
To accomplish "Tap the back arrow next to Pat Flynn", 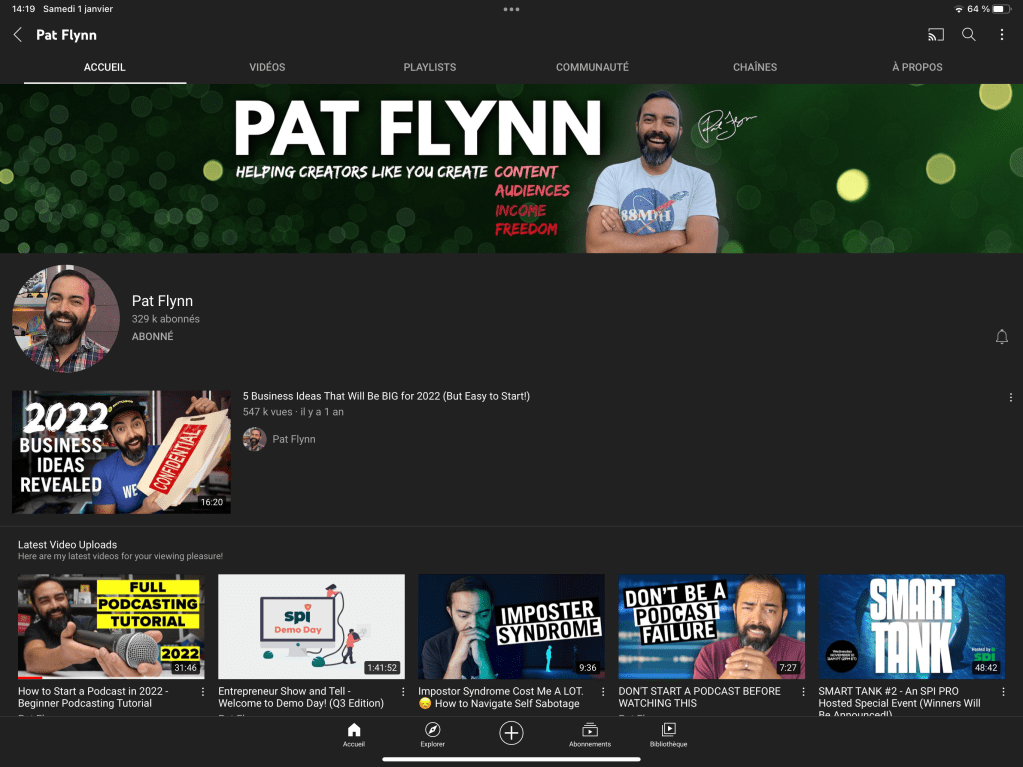I will [x=18, y=35].
